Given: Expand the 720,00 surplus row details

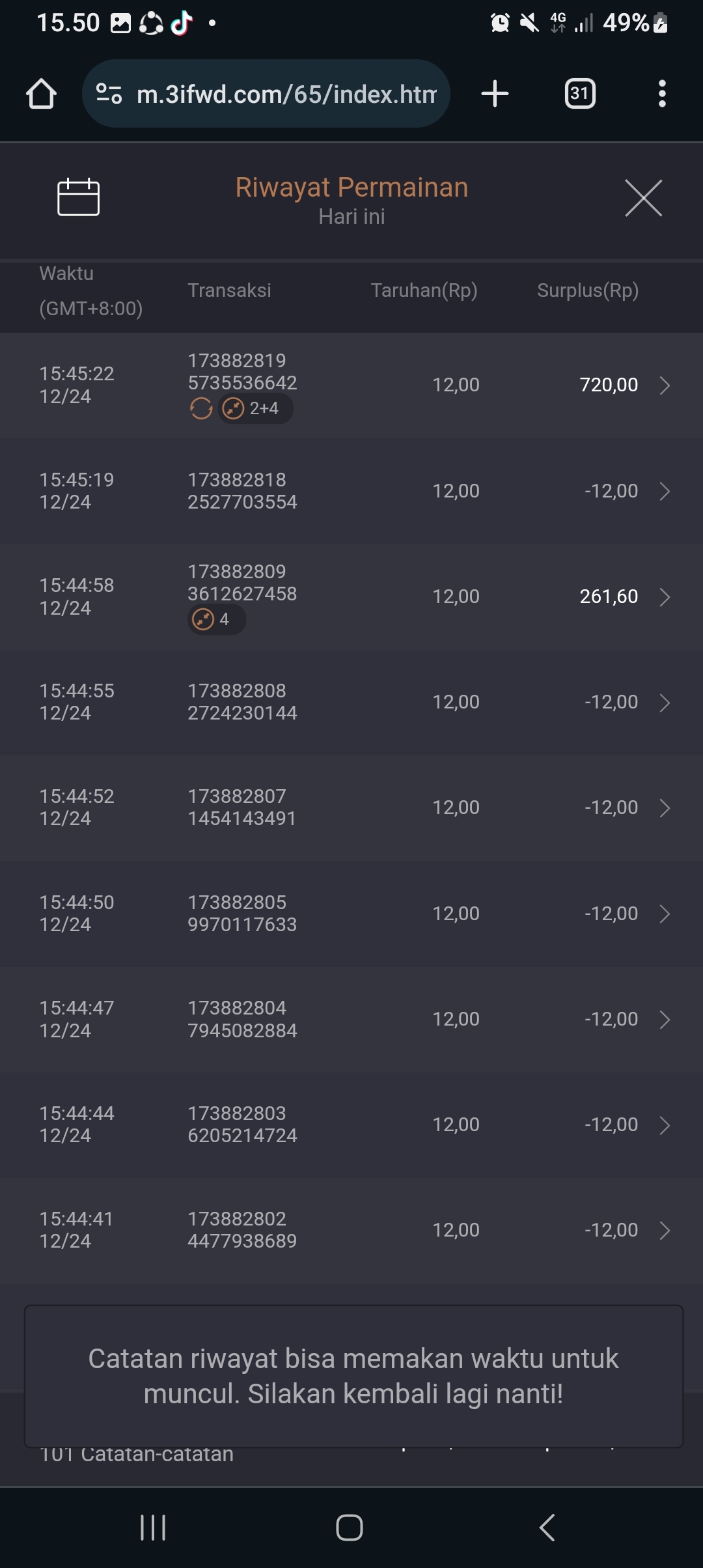Looking at the screenshot, I should click(665, 385).
